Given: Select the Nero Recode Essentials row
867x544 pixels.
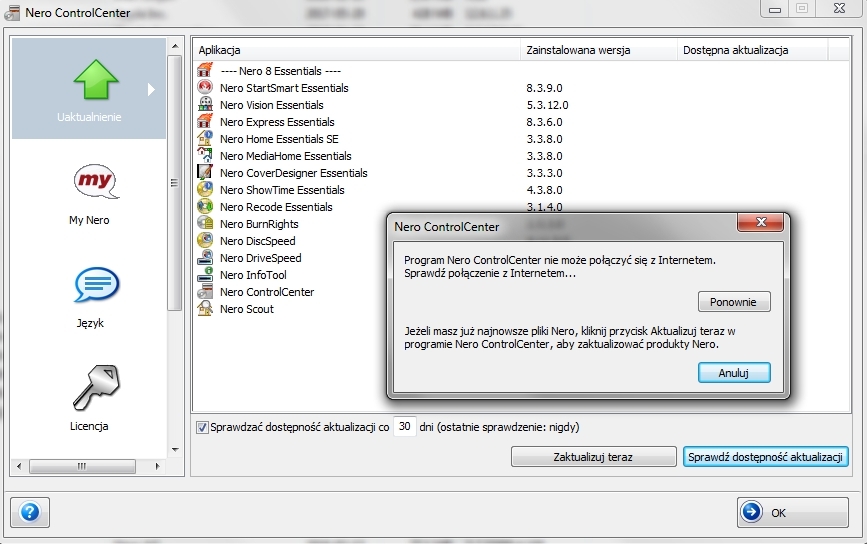Looking at the screenshot, I should pos(522,207).
